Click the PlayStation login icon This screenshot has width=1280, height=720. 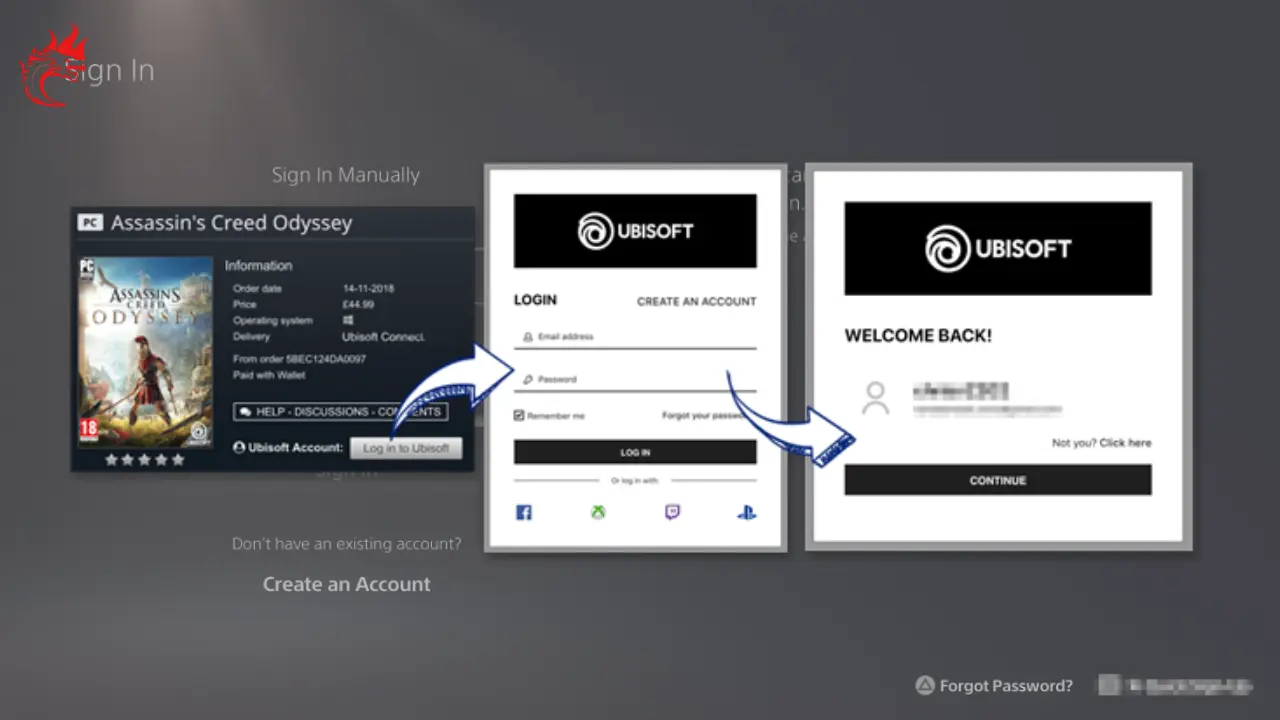coord(746,512)
